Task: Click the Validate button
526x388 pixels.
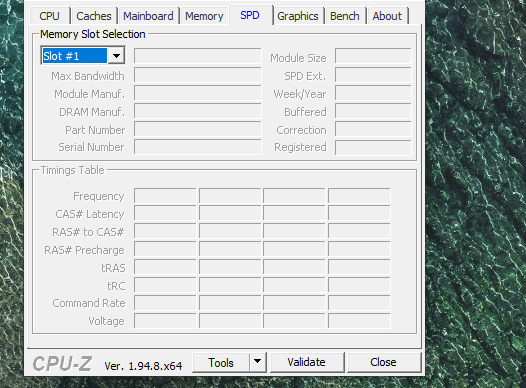Action: pyautogui.click(x=307, y=362)
